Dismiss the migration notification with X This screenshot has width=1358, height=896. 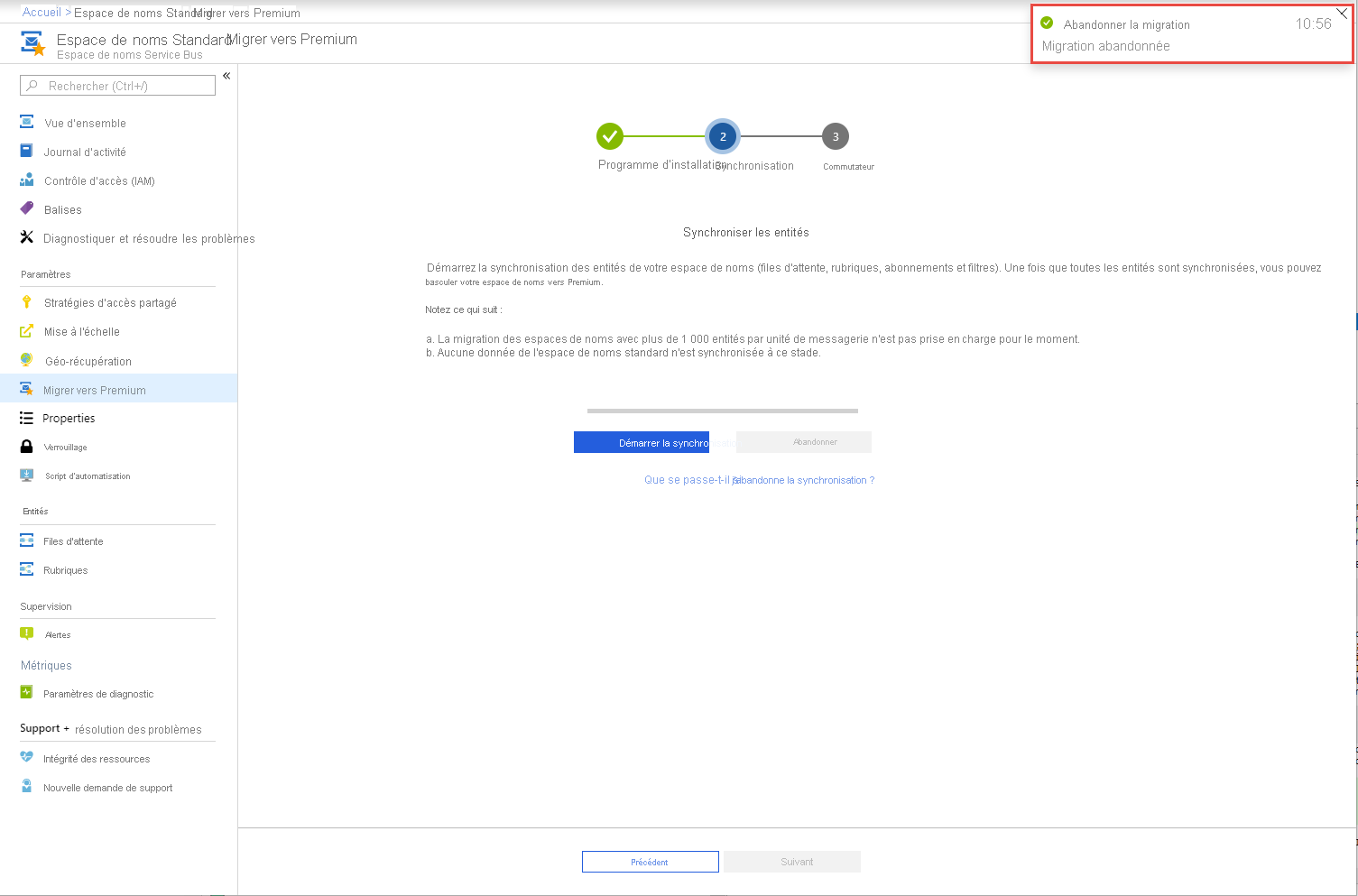point(1342,14)
